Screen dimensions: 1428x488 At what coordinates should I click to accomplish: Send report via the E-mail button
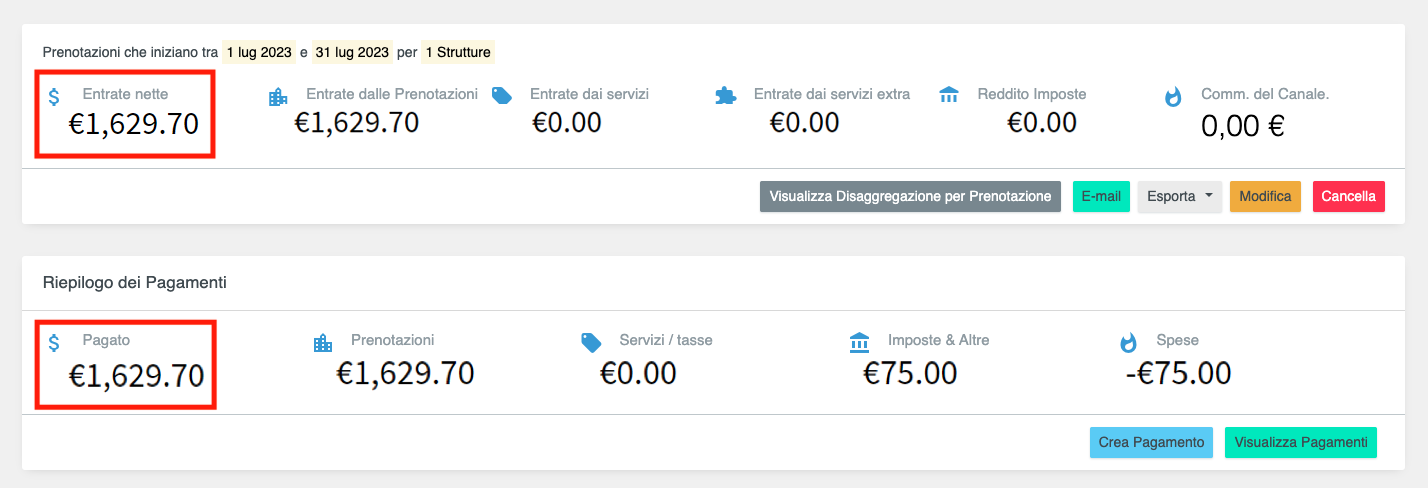[1101, 197]
